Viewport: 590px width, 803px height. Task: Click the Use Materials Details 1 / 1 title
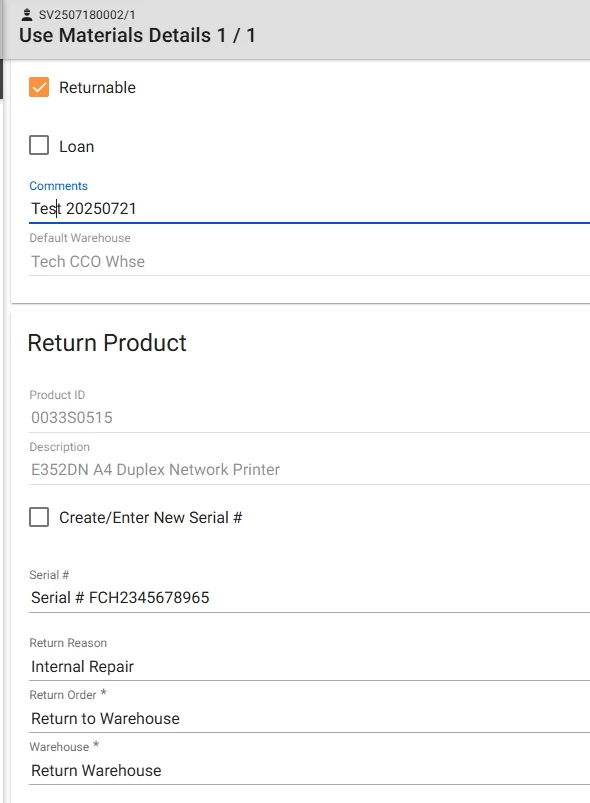click(137, 35)
